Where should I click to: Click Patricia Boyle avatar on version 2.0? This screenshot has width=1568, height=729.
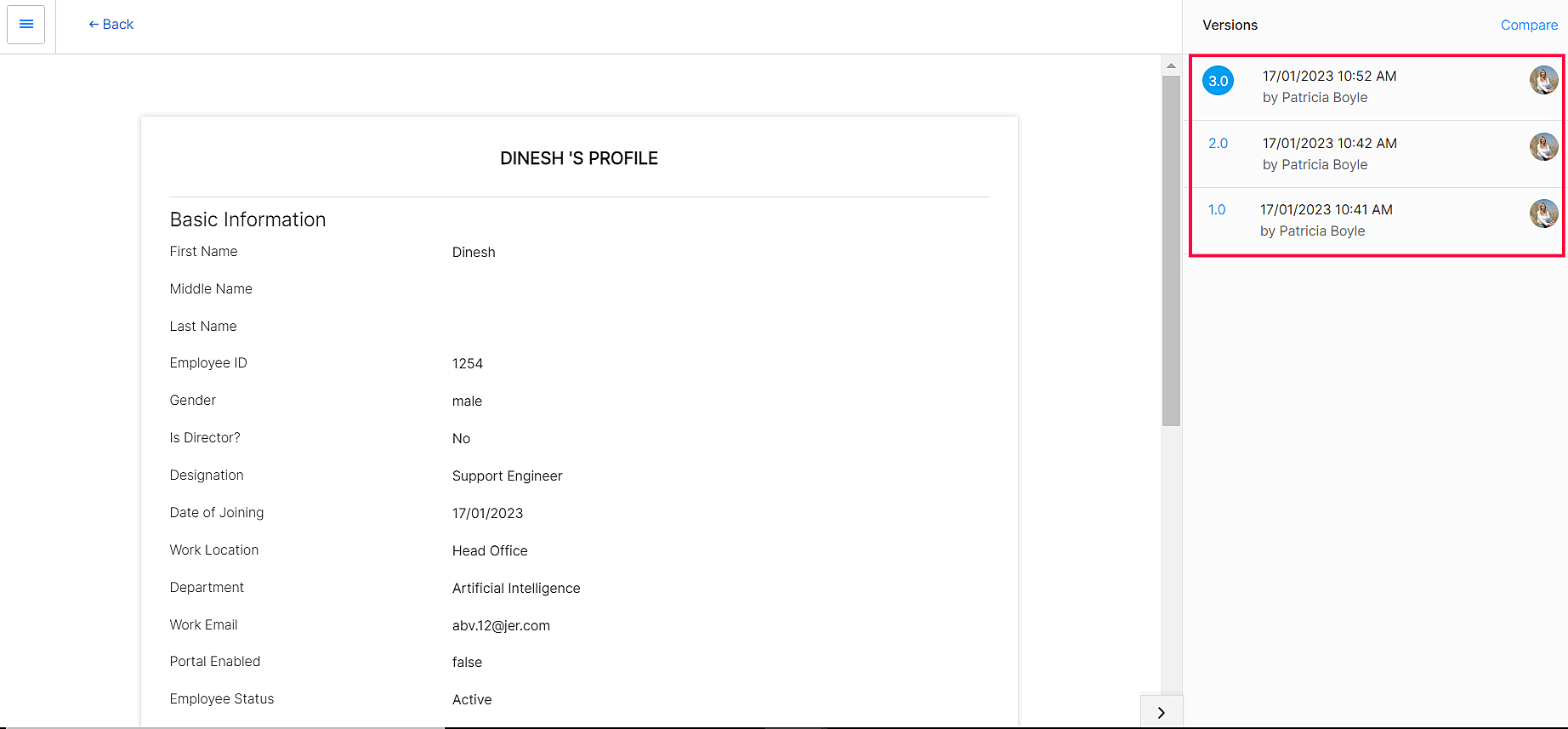[1543, 147]
